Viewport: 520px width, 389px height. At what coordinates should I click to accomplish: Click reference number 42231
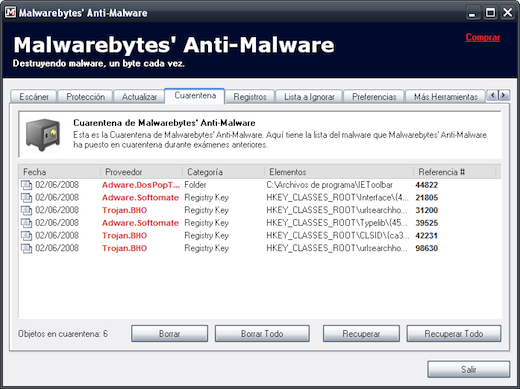tap(427, 236)
